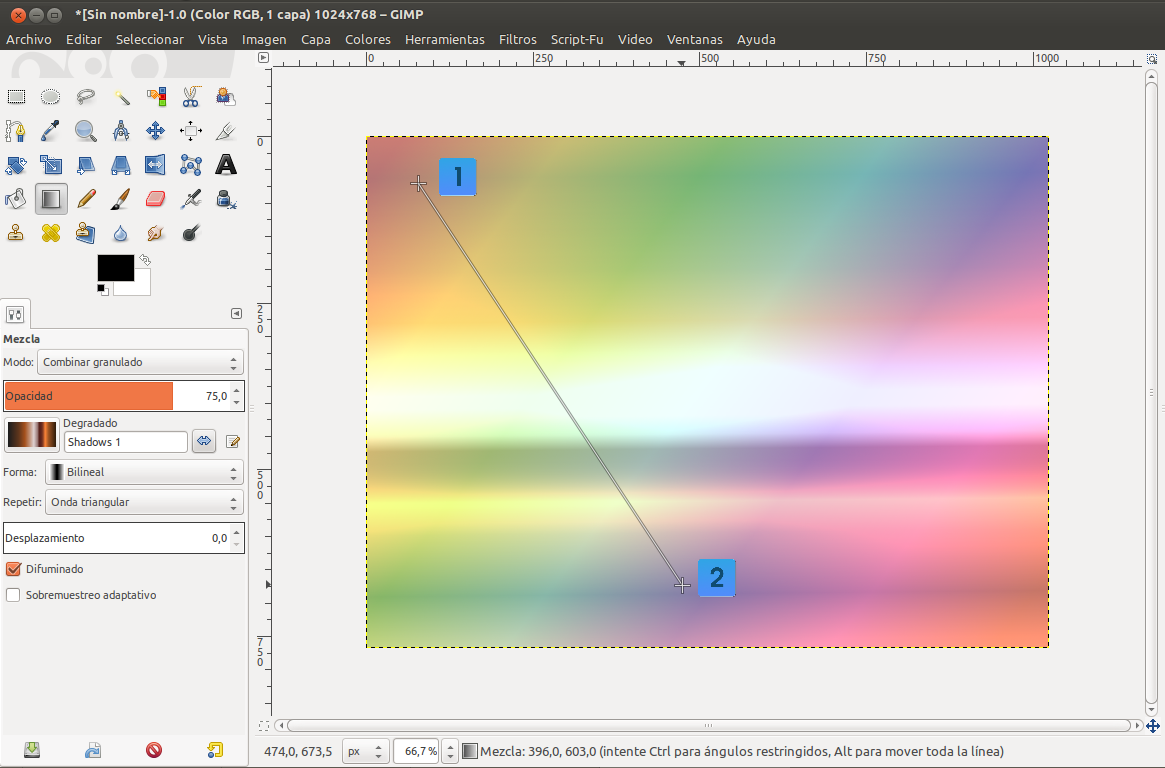Open the Repetir Onda triangular dropdown
Viewport: 1165px width, 768px height.
tap(144, 502)
